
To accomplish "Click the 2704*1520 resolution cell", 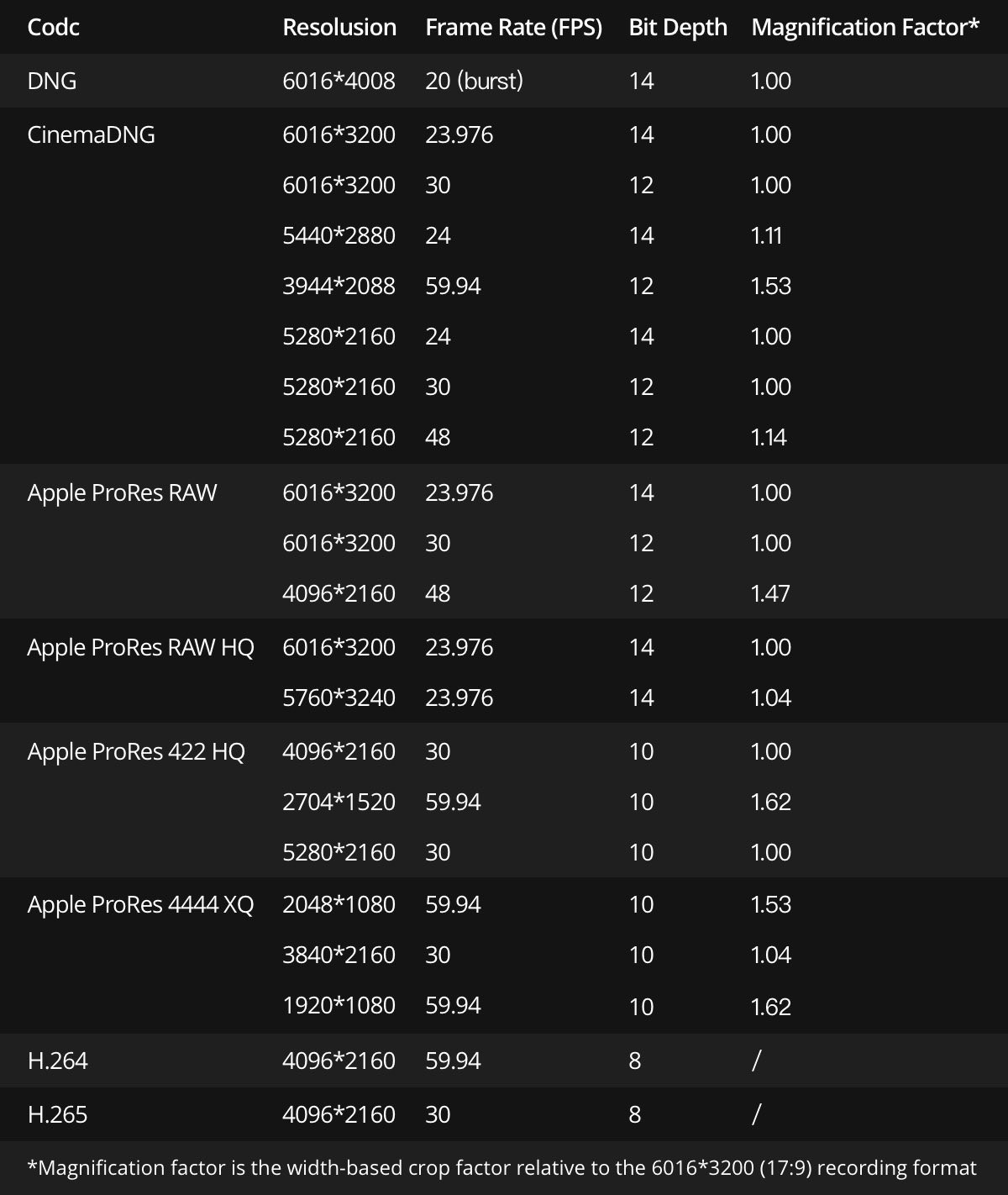I will [339, 802].
